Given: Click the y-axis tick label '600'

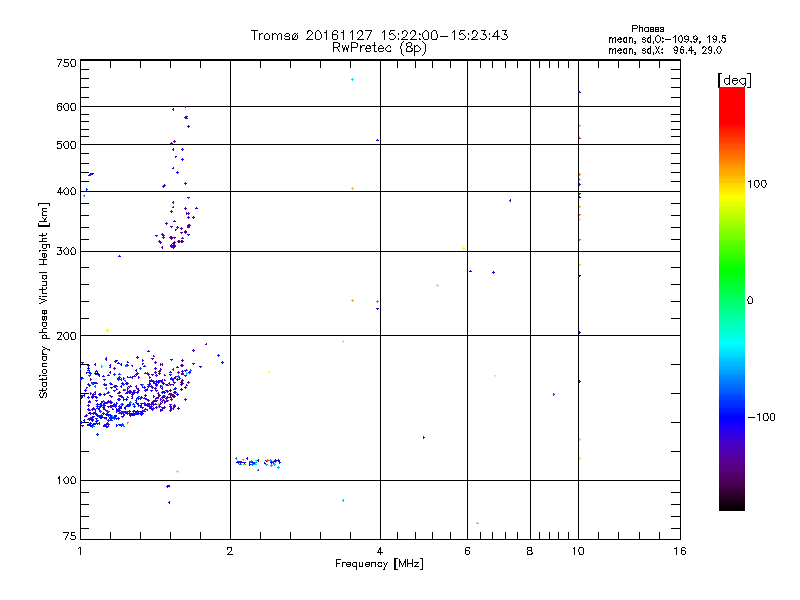Looking at the screenshot, I should click(x=66, y=107).
